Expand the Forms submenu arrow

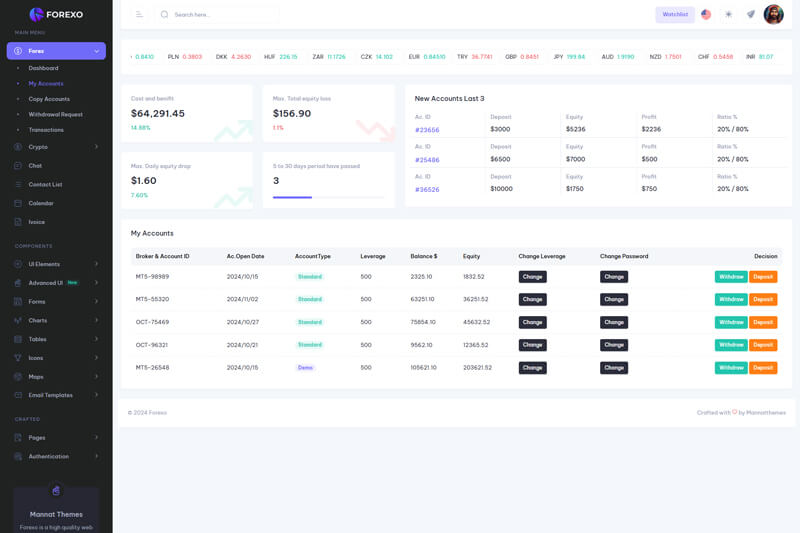tap(96, 301)
